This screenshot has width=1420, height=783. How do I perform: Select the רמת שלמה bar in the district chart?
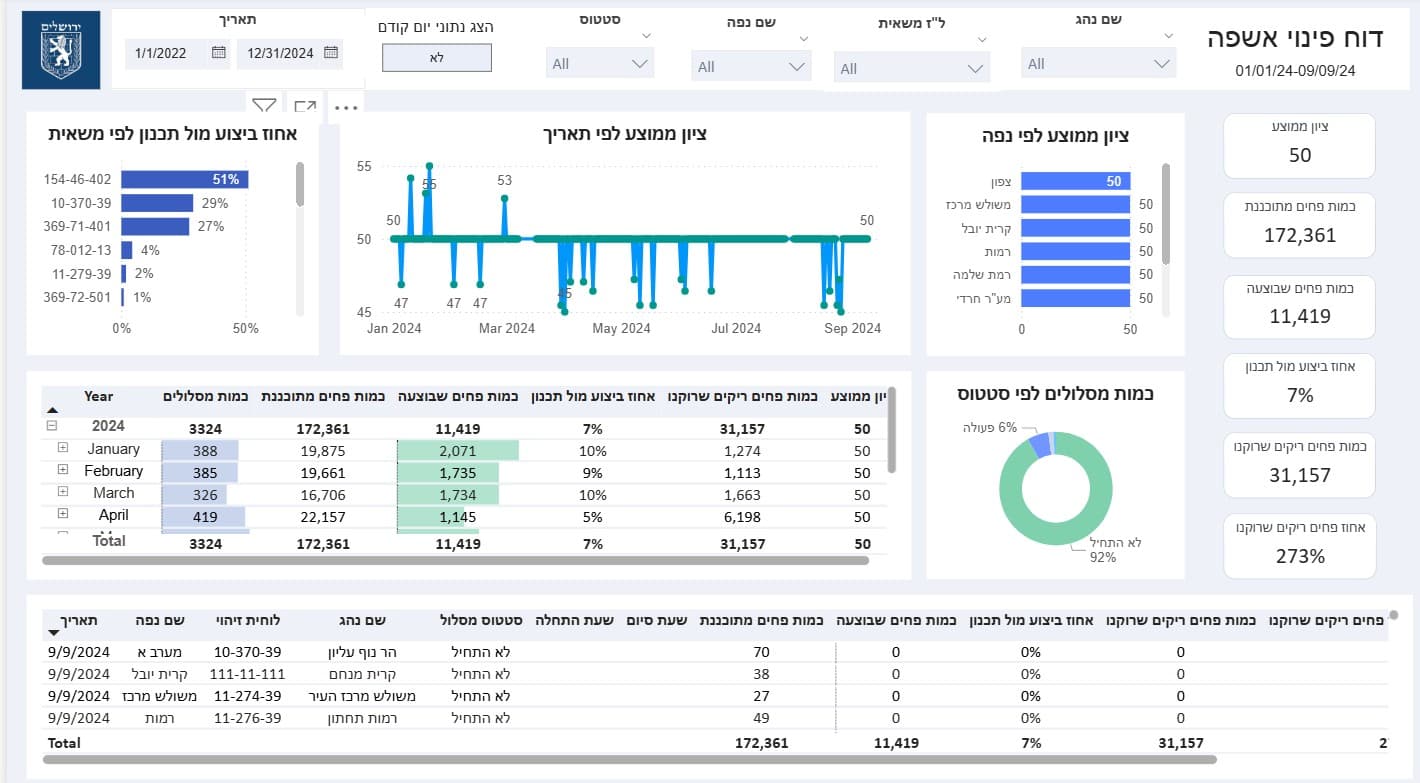pyautogui.click(x=1076, y=274)
